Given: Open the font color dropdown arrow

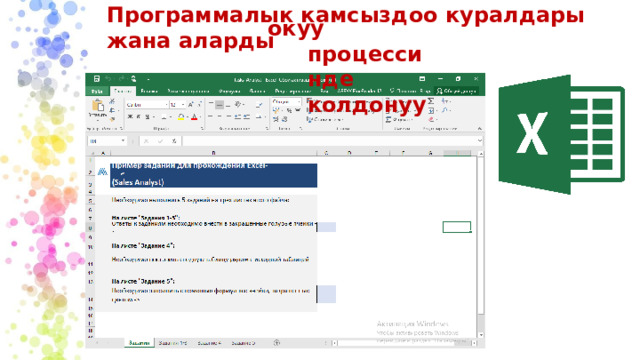Looking at the screenshot, I should [x=200, y=118].
